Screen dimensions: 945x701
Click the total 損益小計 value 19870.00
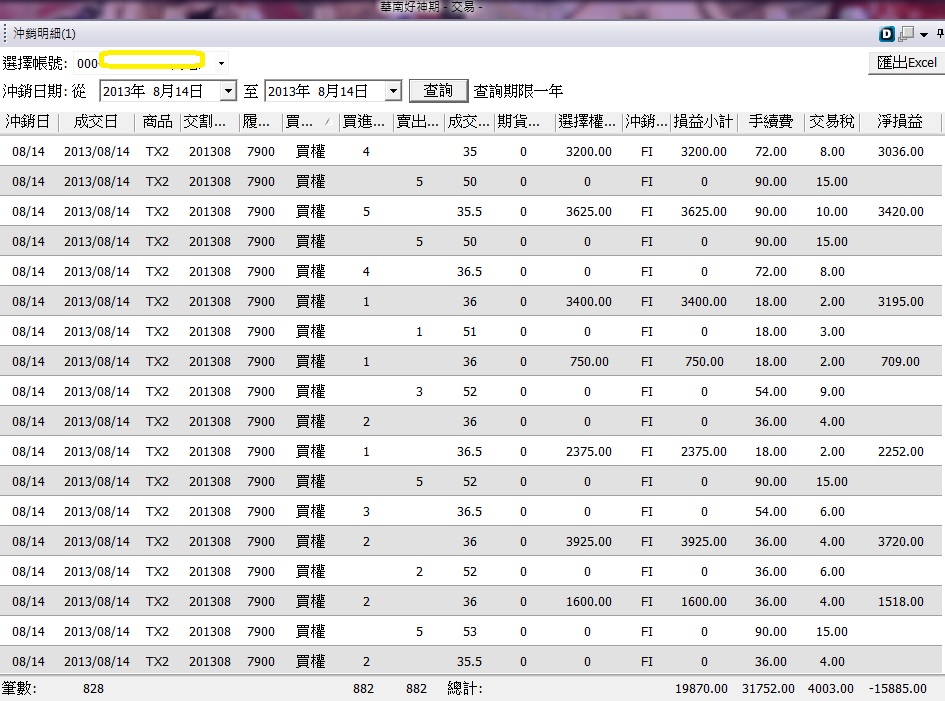click(701, 688)
